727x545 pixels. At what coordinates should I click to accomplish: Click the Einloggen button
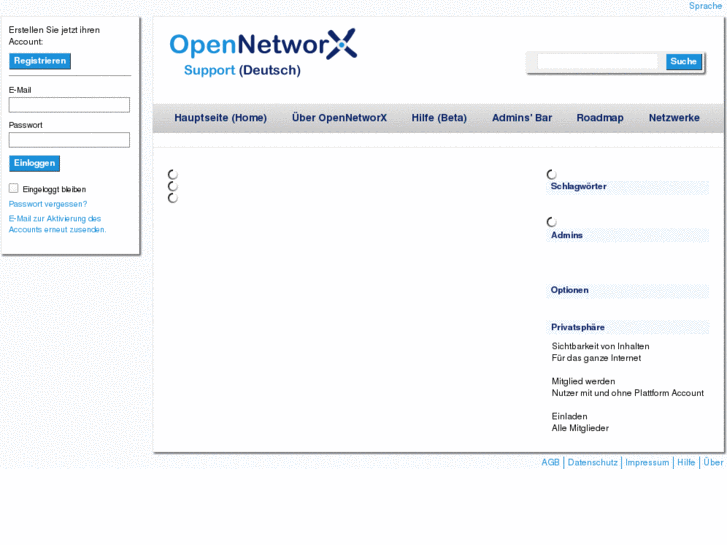pos(34,163)
